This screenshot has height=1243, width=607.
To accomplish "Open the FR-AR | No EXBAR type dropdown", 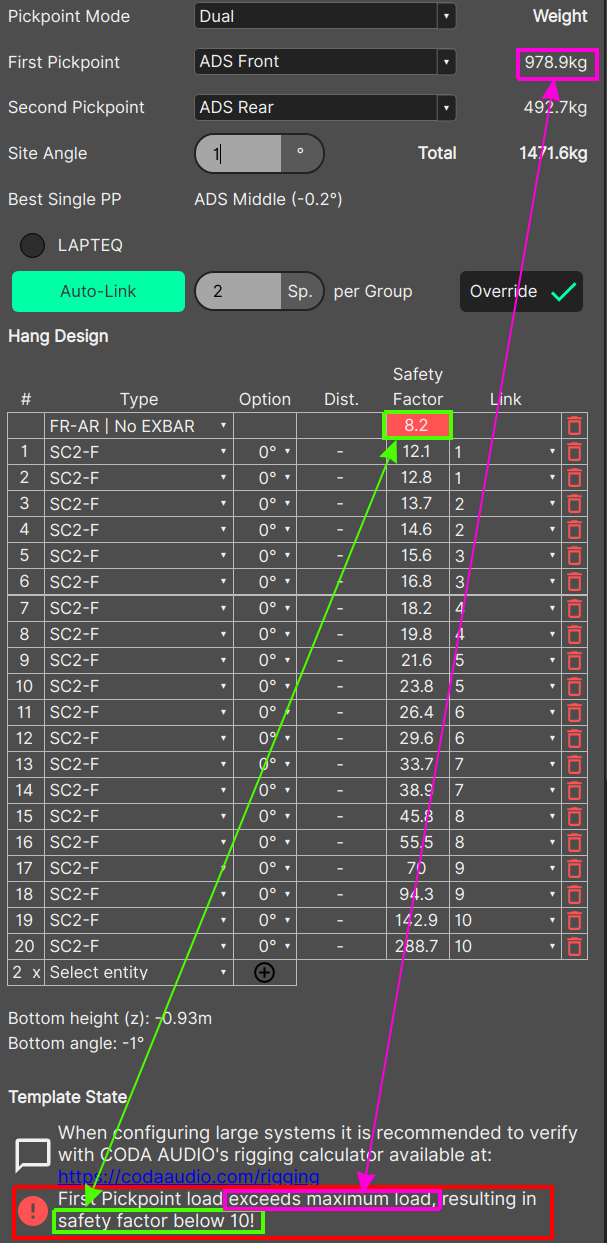I will [138, 426].
